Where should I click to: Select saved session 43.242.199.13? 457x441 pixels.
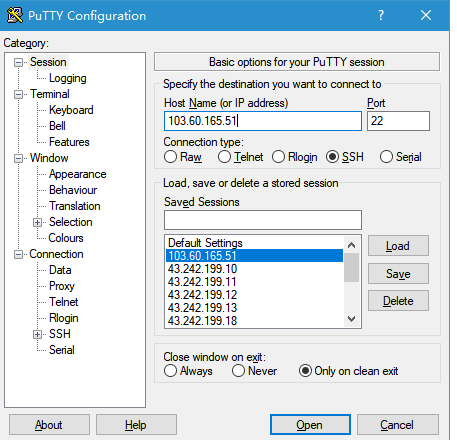pos(254,308)
